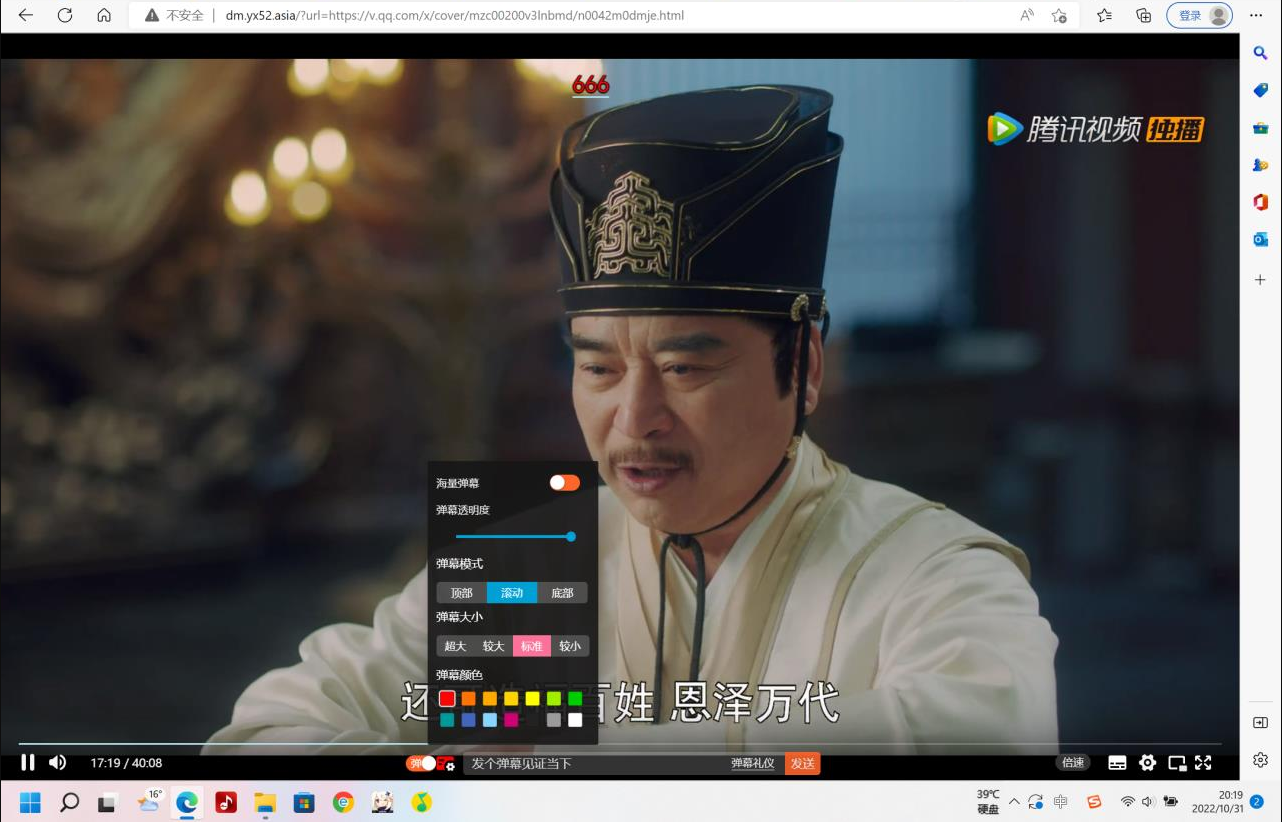Enter fullscreen mode in player

[x=1203, y=763]
